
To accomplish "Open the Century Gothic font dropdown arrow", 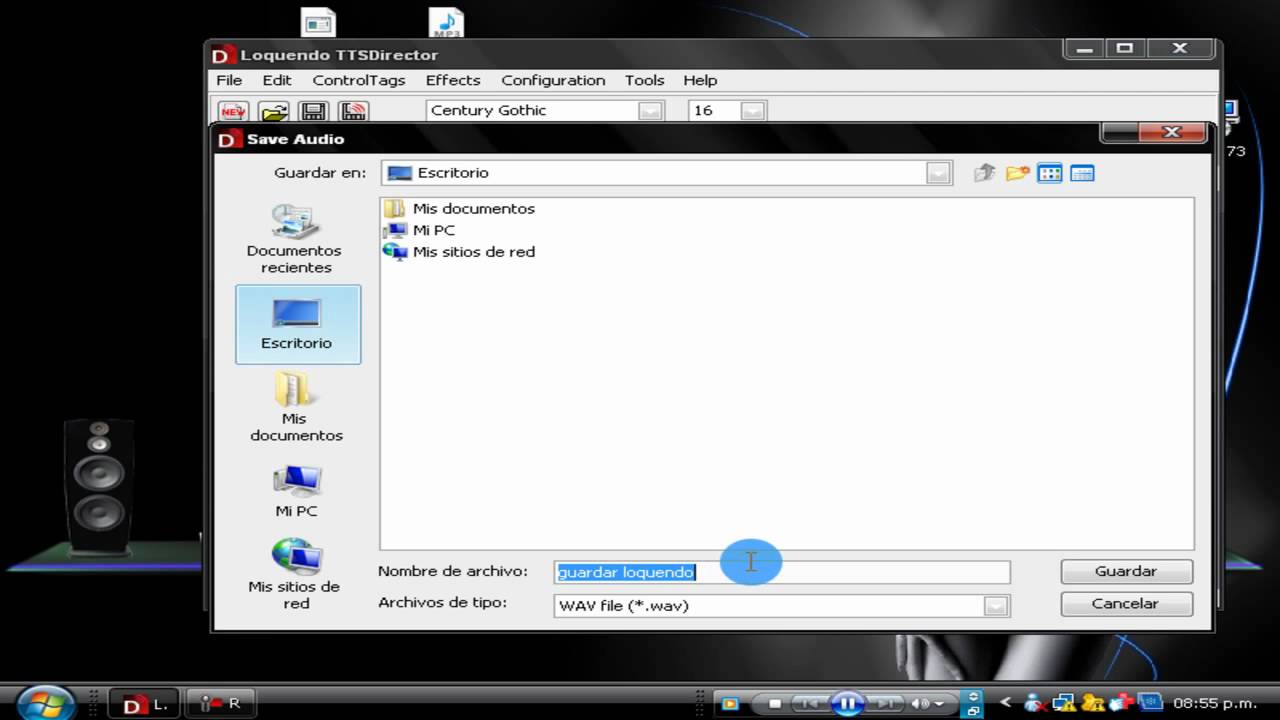I will pyautogui.click(x=651, y=111).
